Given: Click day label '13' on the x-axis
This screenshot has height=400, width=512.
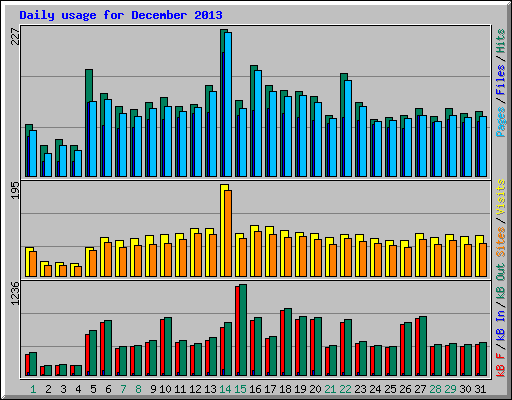Looking at the screenshot, I should pos(210,389).
